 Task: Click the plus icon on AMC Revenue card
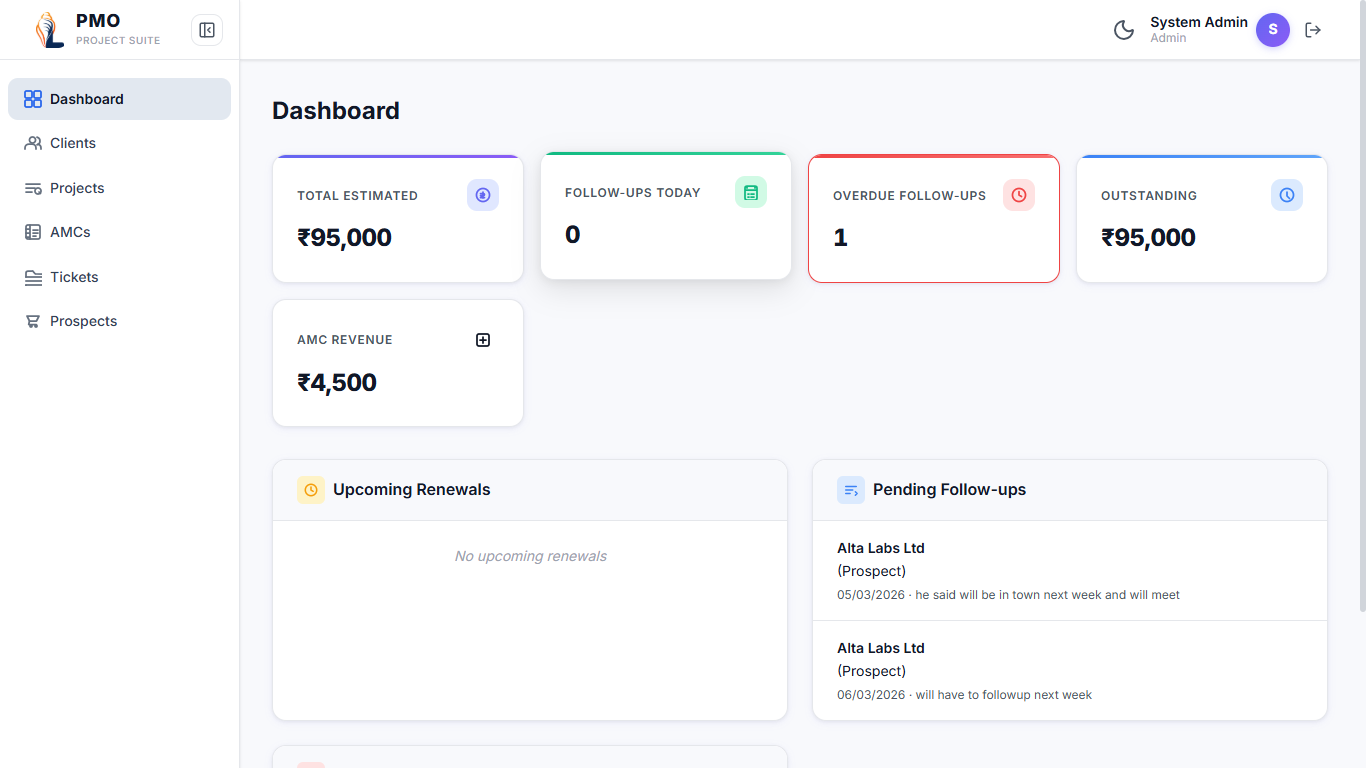pyautogui.click(x=483, y=340)
